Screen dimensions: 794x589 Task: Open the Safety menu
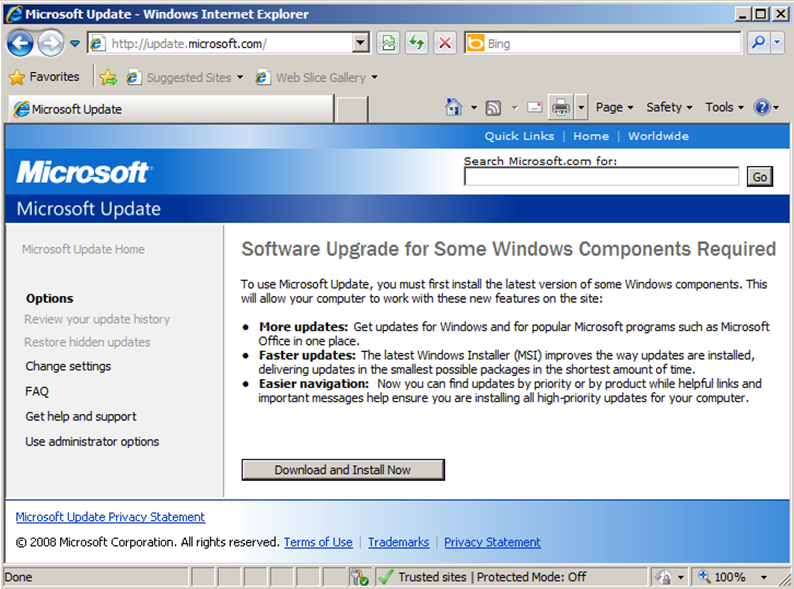(x=669, y=107)
